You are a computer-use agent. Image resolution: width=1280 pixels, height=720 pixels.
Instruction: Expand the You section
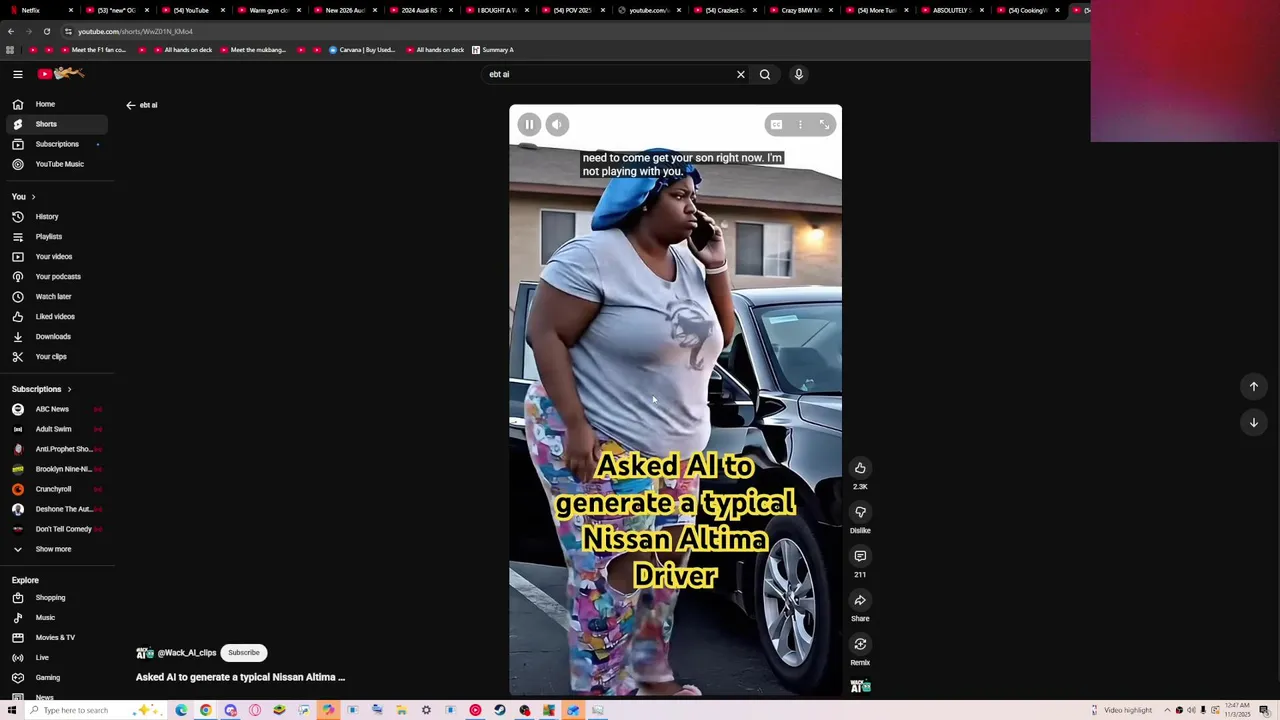(x=24, y=197)
